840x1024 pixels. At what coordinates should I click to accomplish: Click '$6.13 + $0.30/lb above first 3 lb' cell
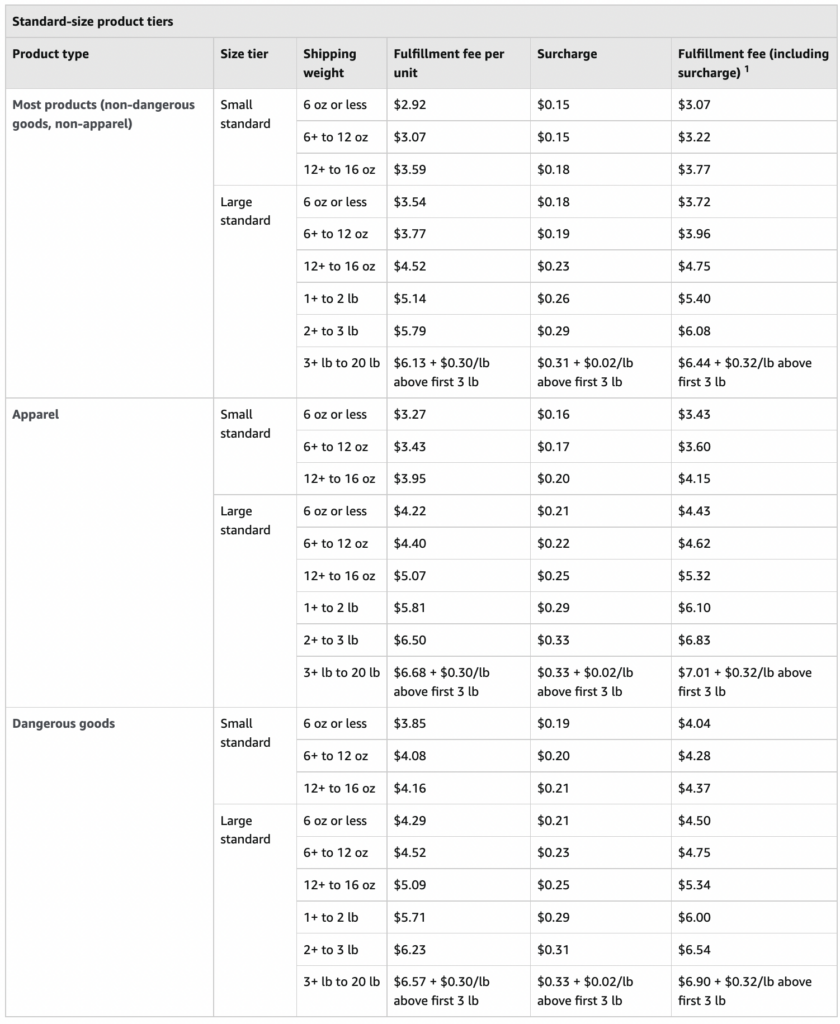[x=442, y=372]
